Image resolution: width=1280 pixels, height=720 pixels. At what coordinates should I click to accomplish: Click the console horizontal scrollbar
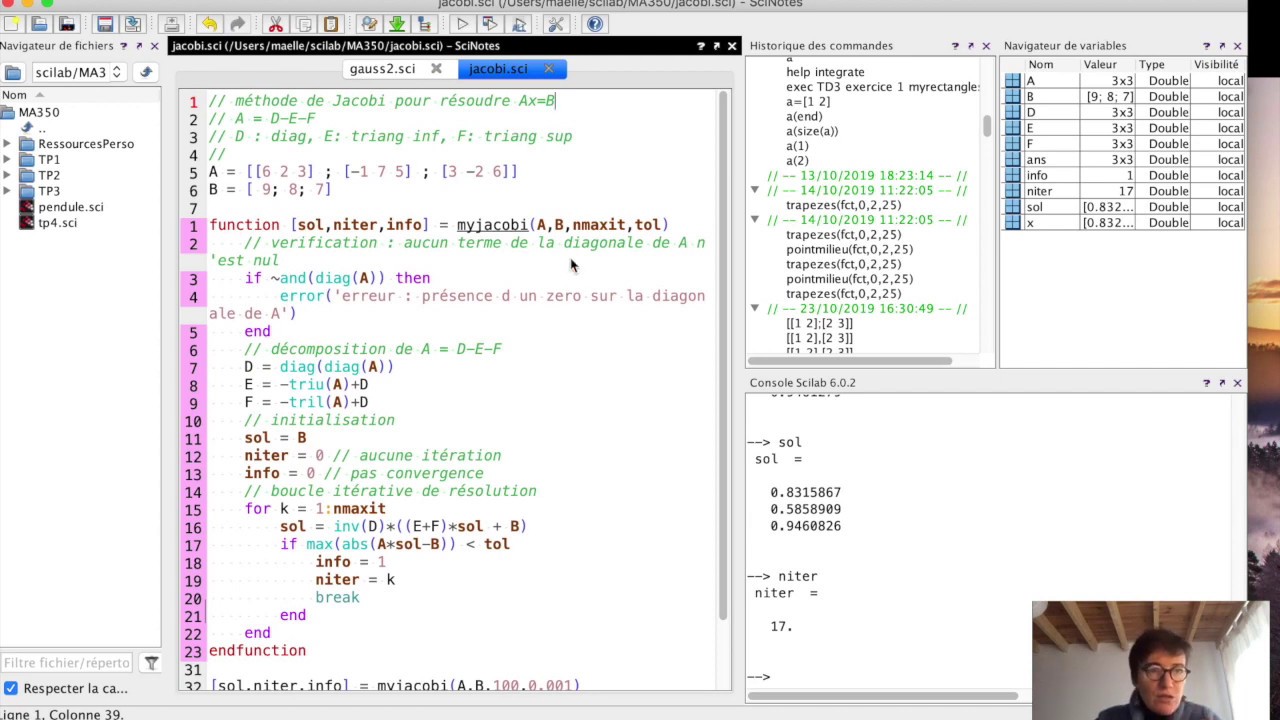pyautogui.click(x=883, y=696)
